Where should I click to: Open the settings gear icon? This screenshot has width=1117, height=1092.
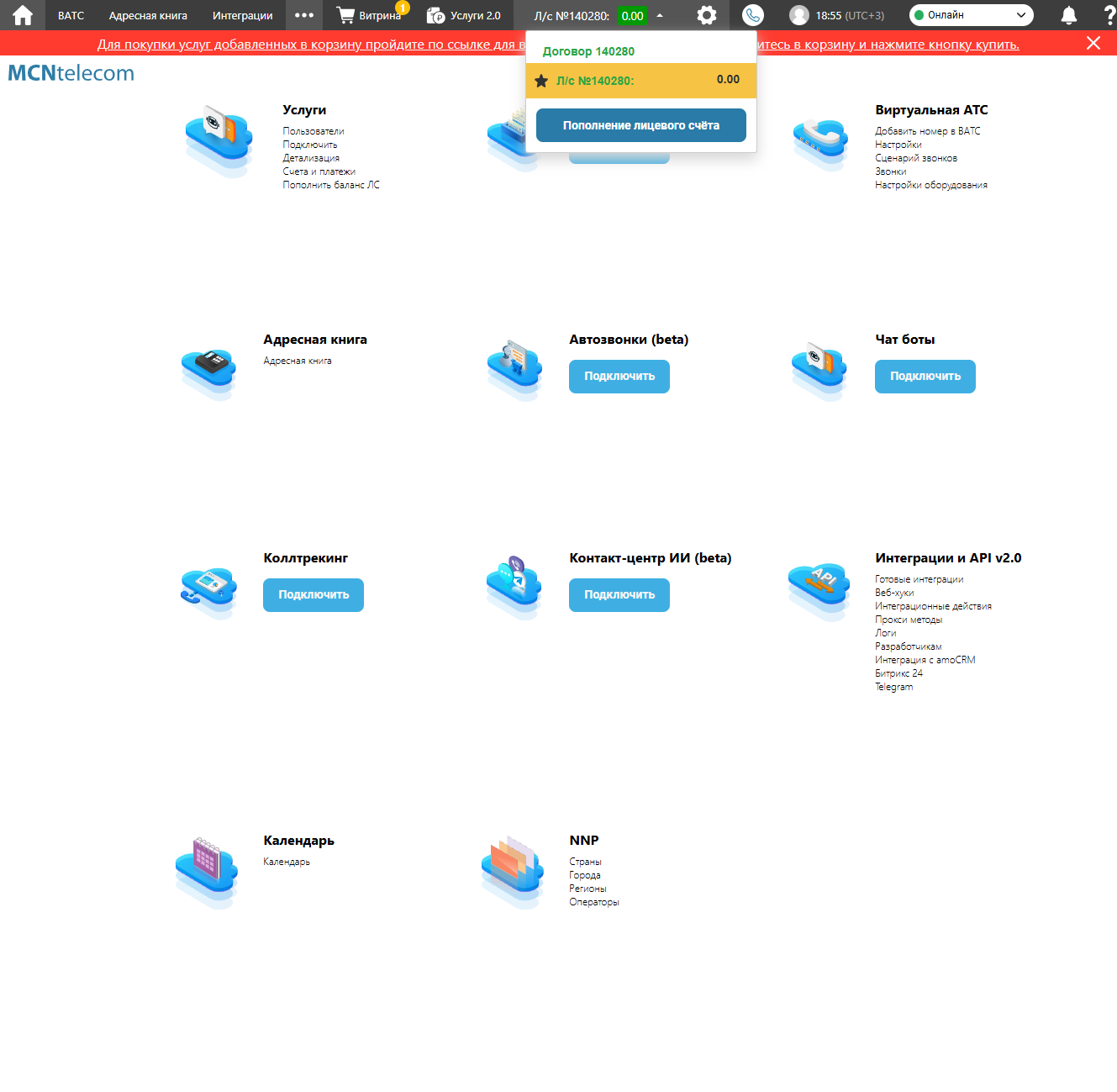(x=707, y=15)
